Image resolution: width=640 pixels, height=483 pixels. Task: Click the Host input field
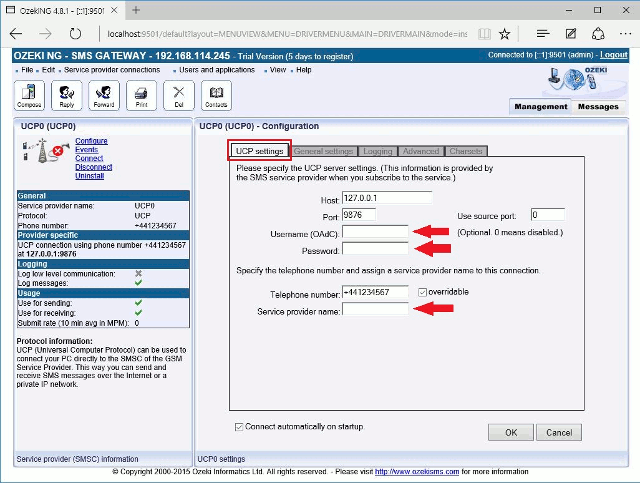click(x=387, y=198)
